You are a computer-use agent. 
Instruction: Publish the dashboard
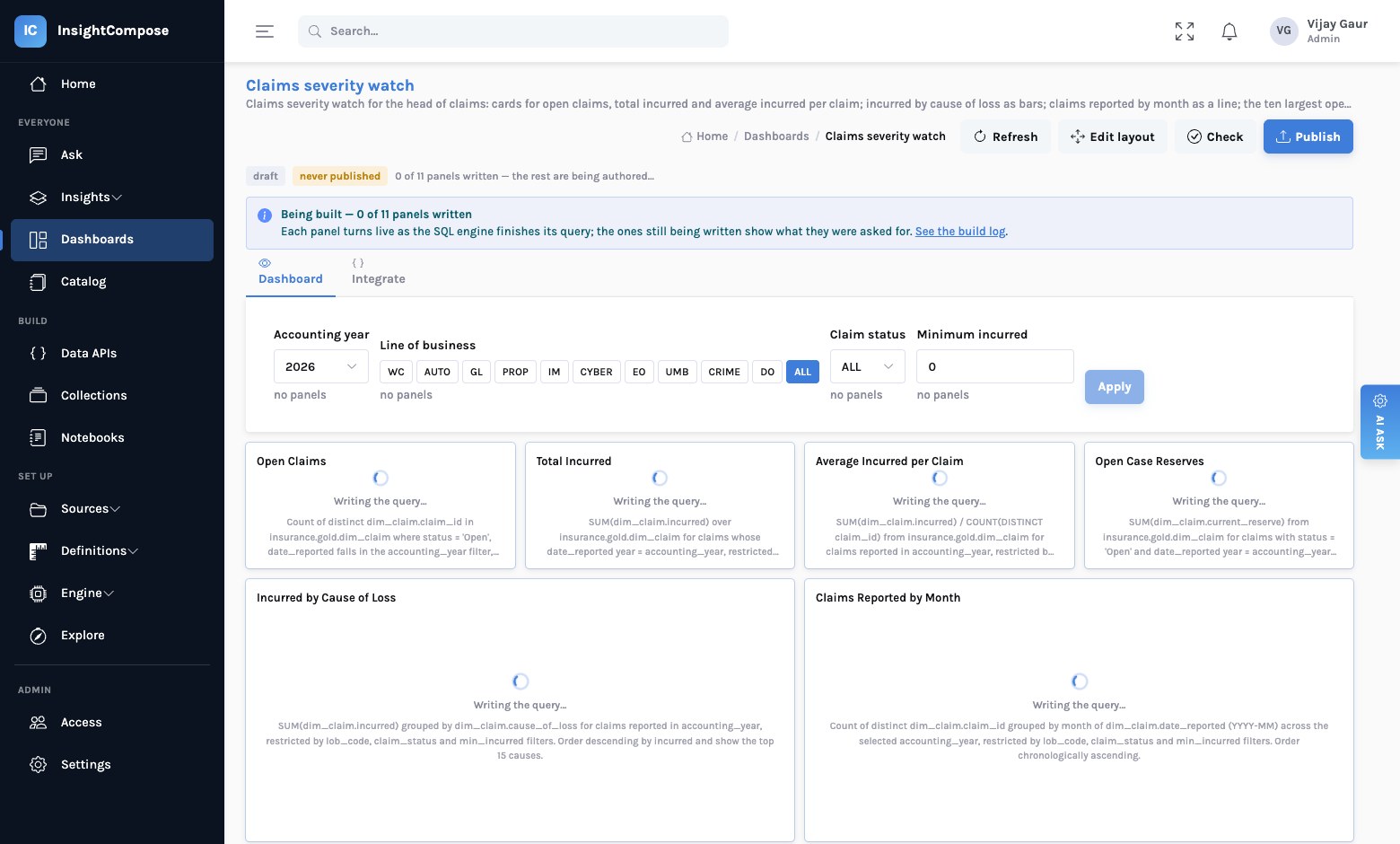(x=1308, y=136)
